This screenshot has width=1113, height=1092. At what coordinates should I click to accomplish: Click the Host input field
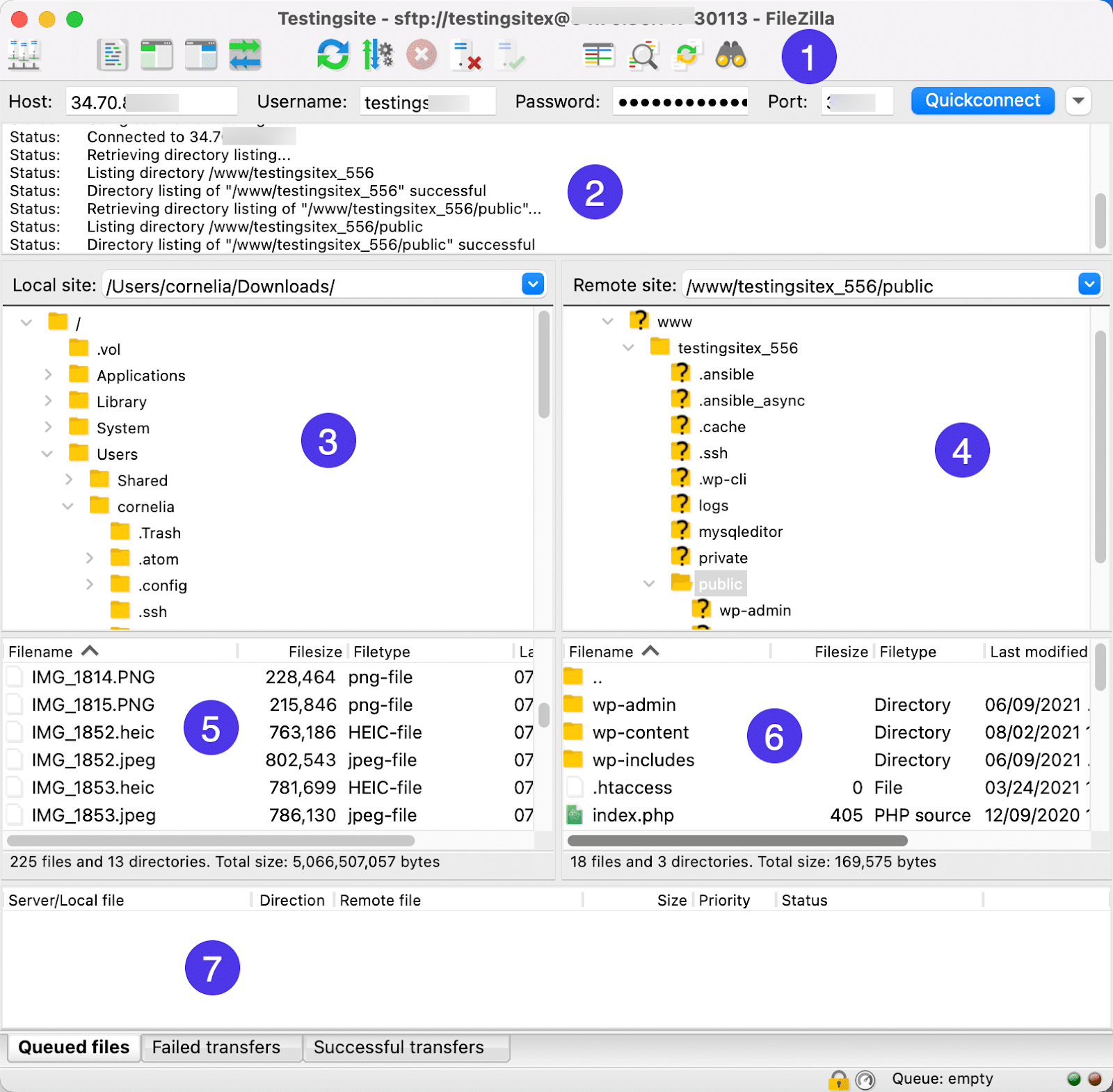point(152,101)
